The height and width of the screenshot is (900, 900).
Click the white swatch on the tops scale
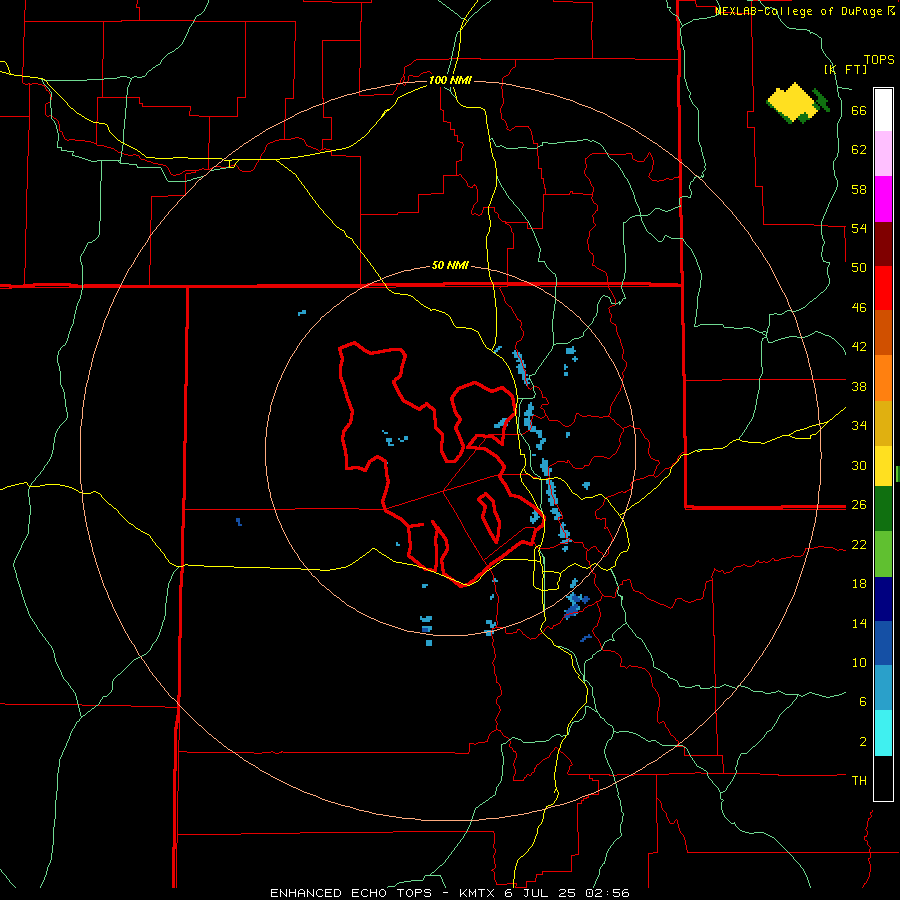(x=883, y=110)
